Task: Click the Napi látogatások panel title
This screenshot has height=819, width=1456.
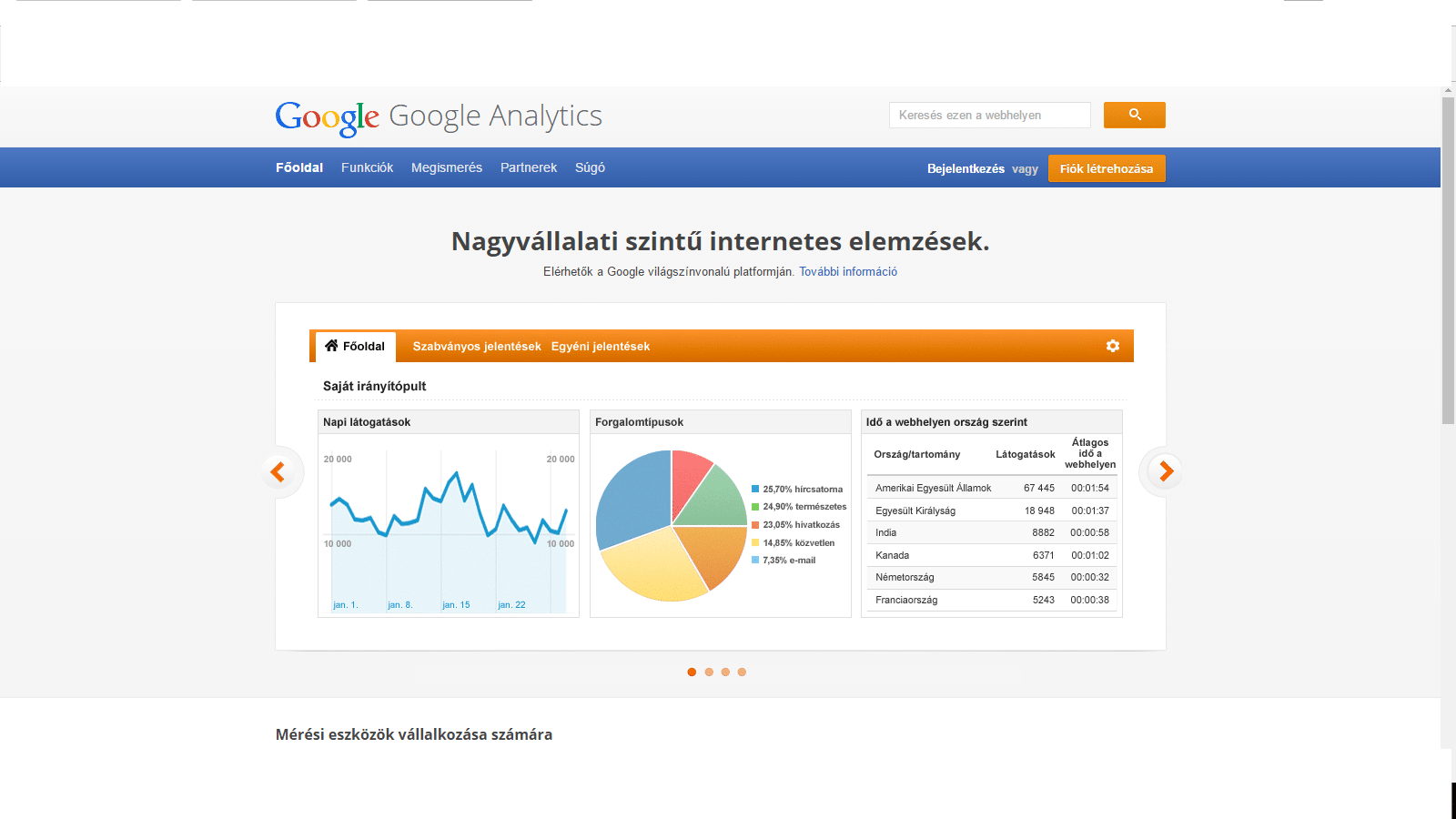Action: click(367, 422)
